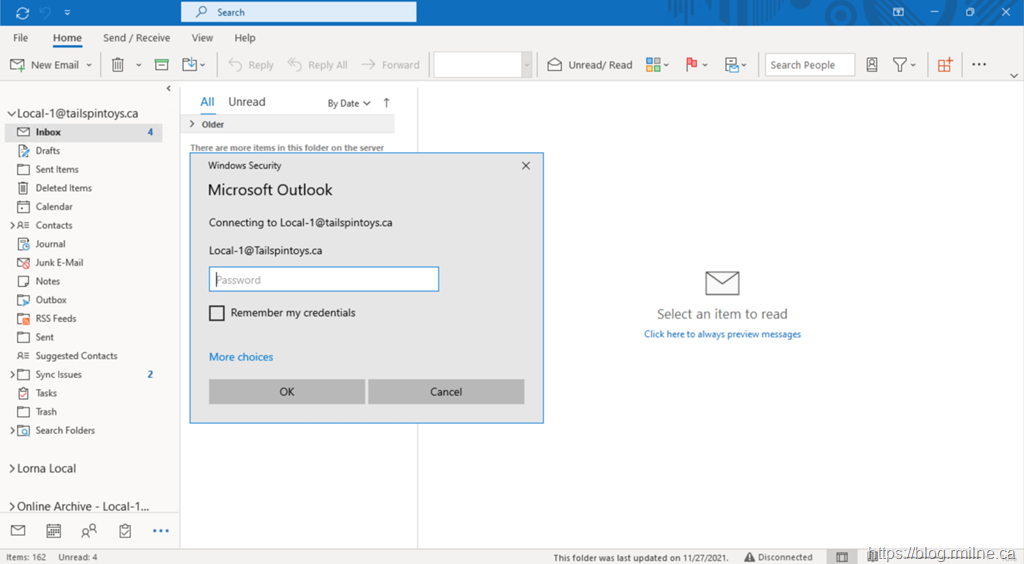Click the Flag follow-up icon
The height and width of the screenshot is (564, 1024).
pos(691,65)
